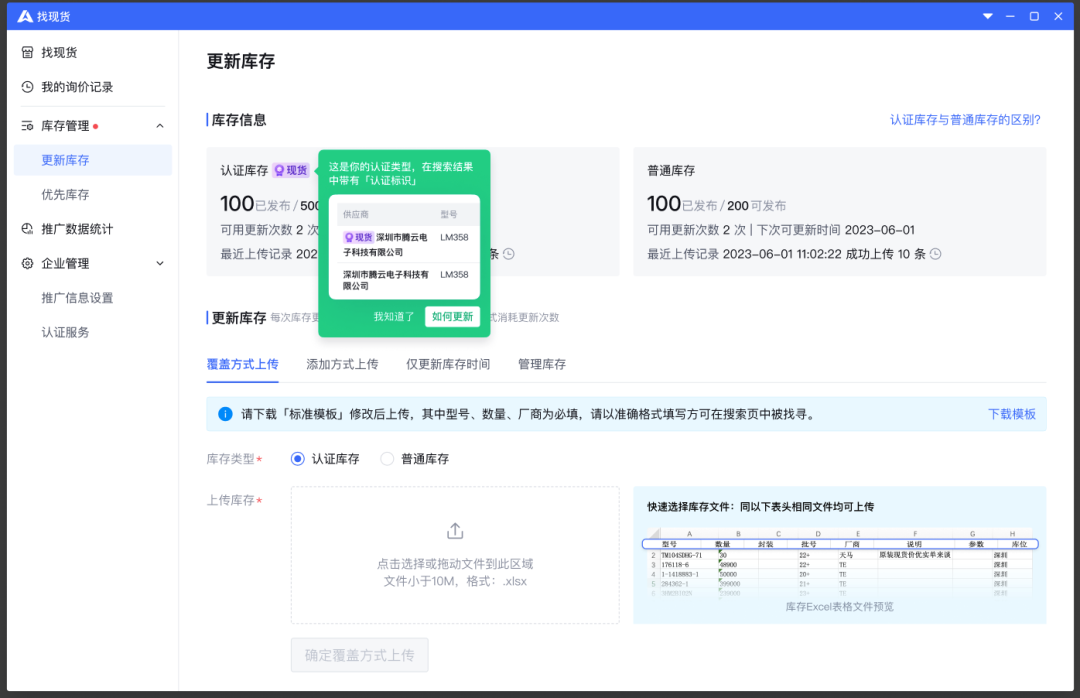Select the 推广数据统计 chart icon
The width and height of the screenshot is (1080, 698).
pyautogui.click(x=28, y=228)
